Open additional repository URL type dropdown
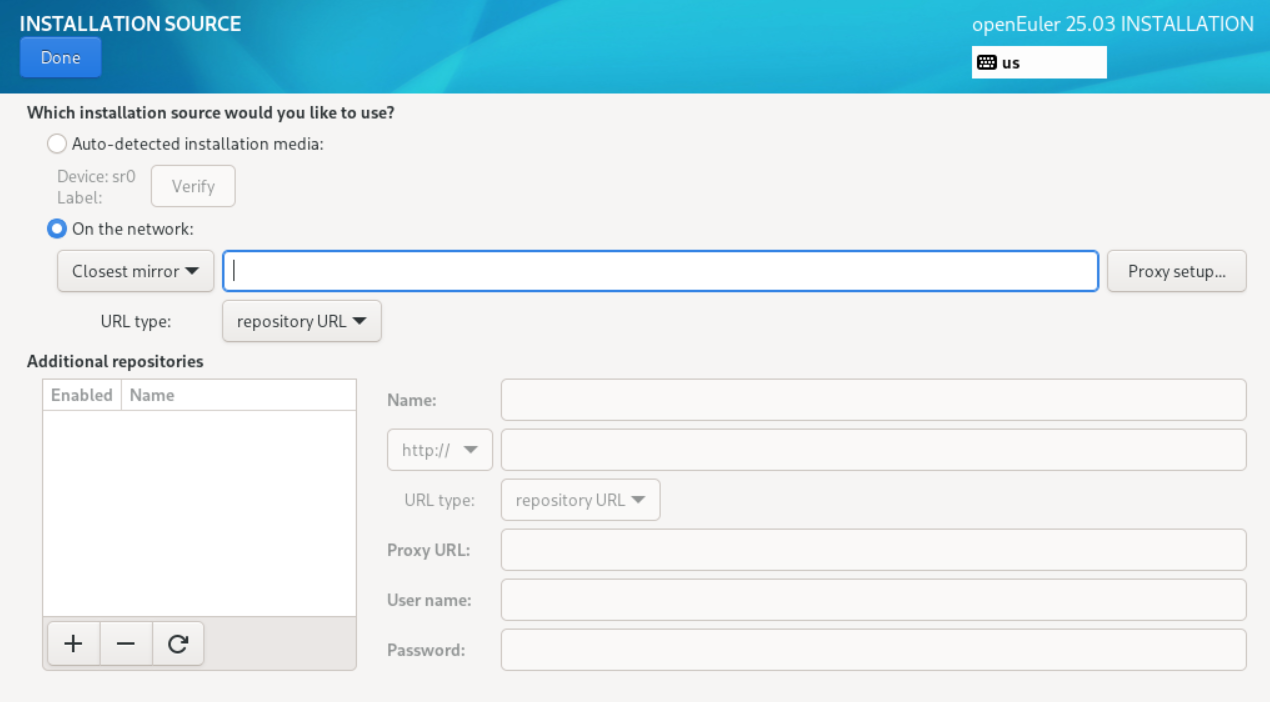This screenshot has width=1270, height=702. pos(580,500)
